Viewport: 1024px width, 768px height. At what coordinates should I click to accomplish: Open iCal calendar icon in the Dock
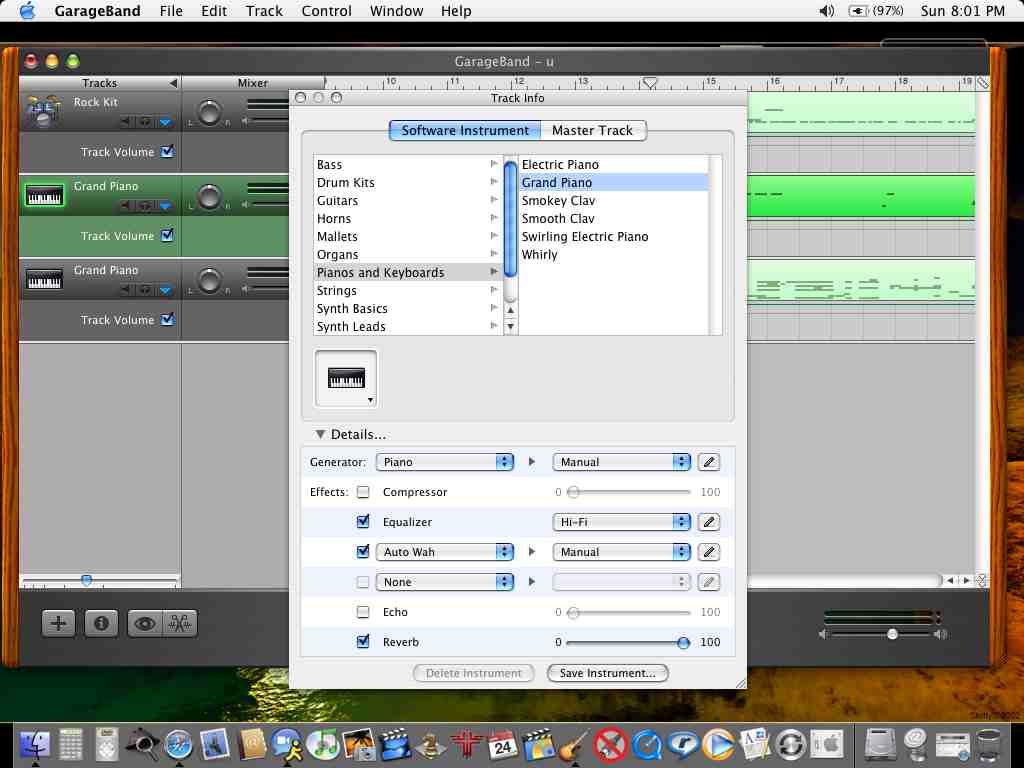click(x=502, y=745)
